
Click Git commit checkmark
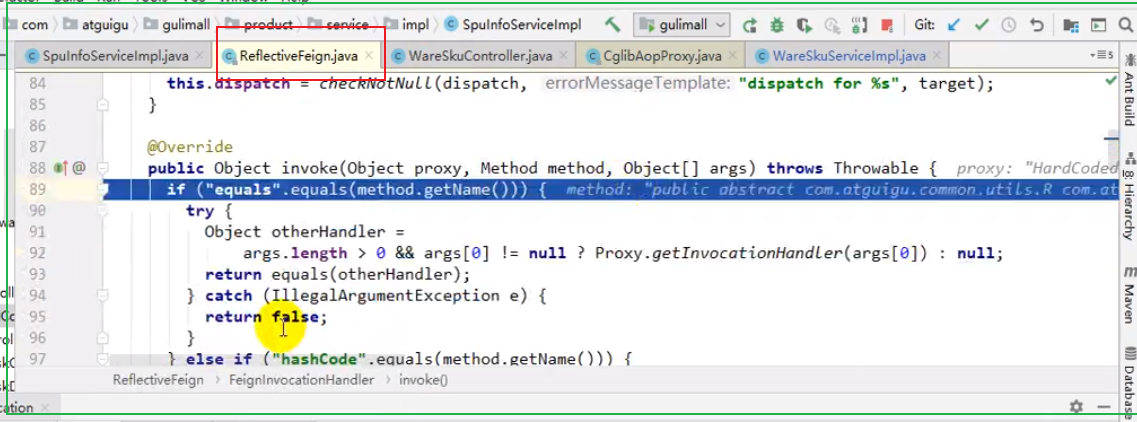coord(981,25)
